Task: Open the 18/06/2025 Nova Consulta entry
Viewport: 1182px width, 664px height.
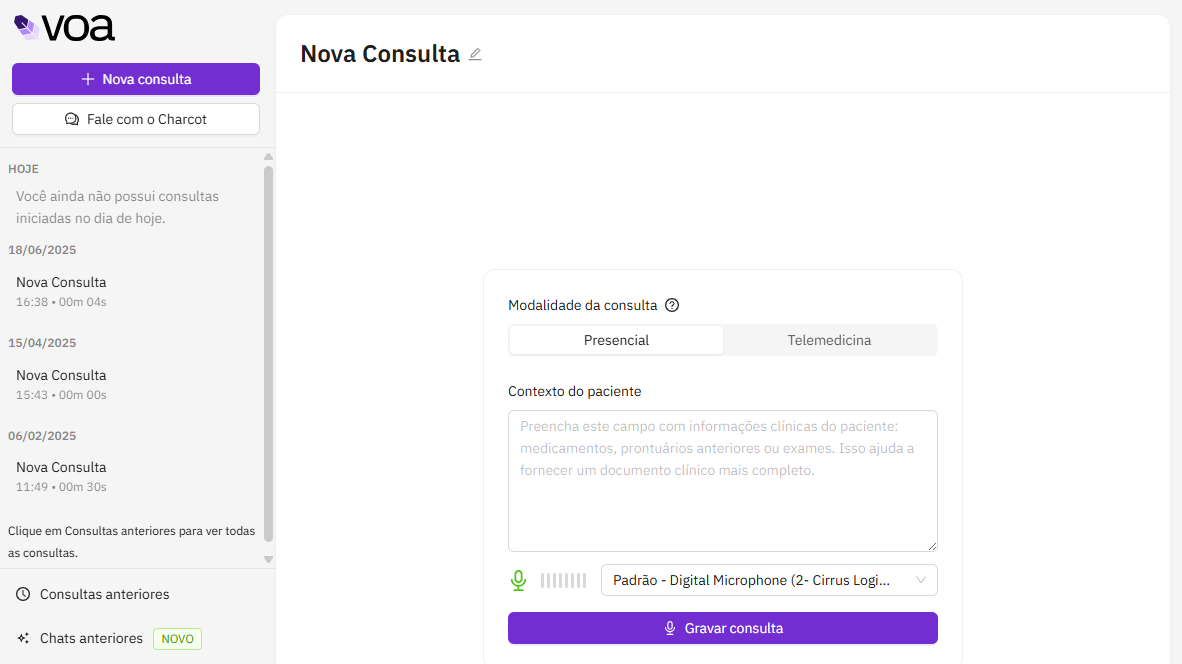Action: tap(61, 290)
